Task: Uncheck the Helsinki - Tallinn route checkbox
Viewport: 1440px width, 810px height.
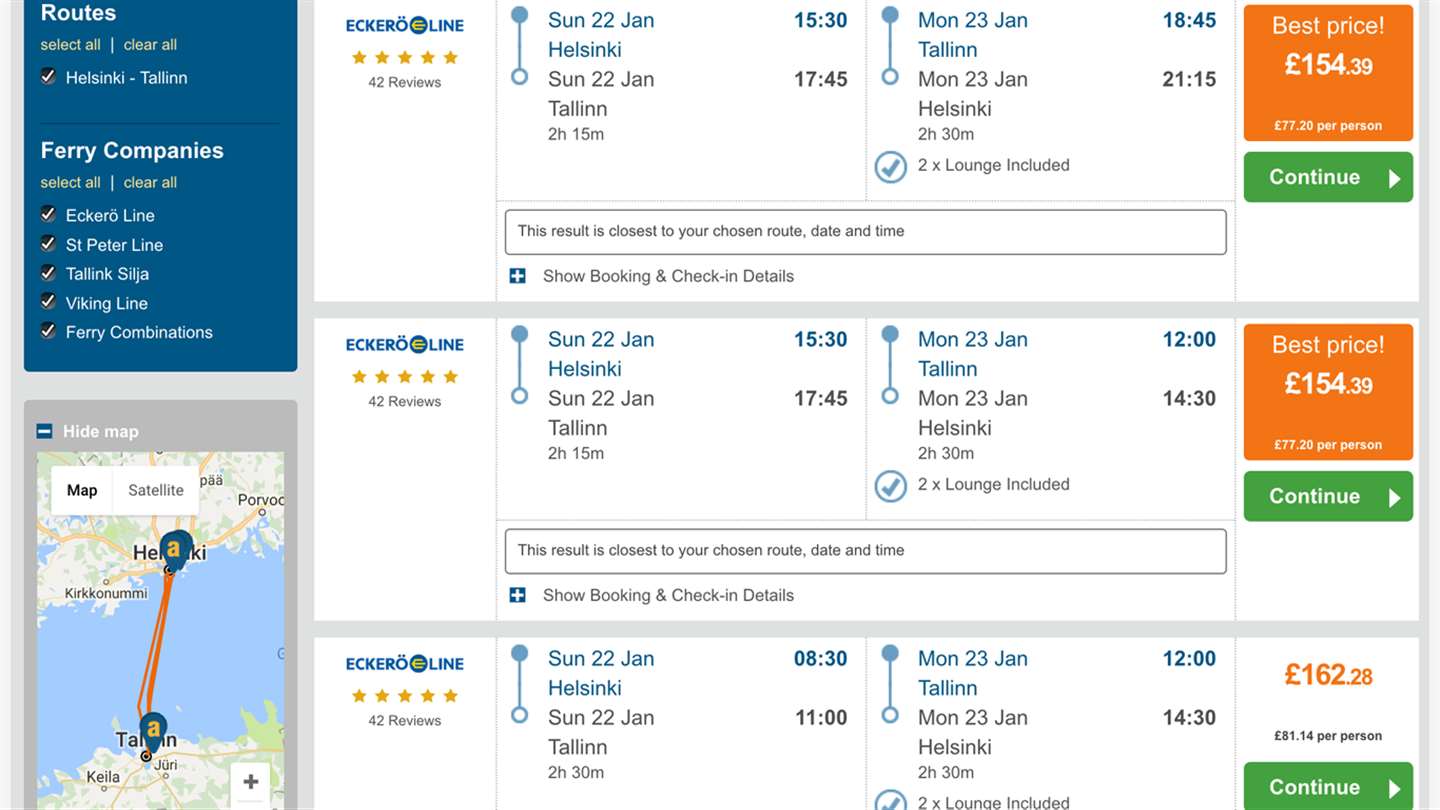Action: point(48,77)
